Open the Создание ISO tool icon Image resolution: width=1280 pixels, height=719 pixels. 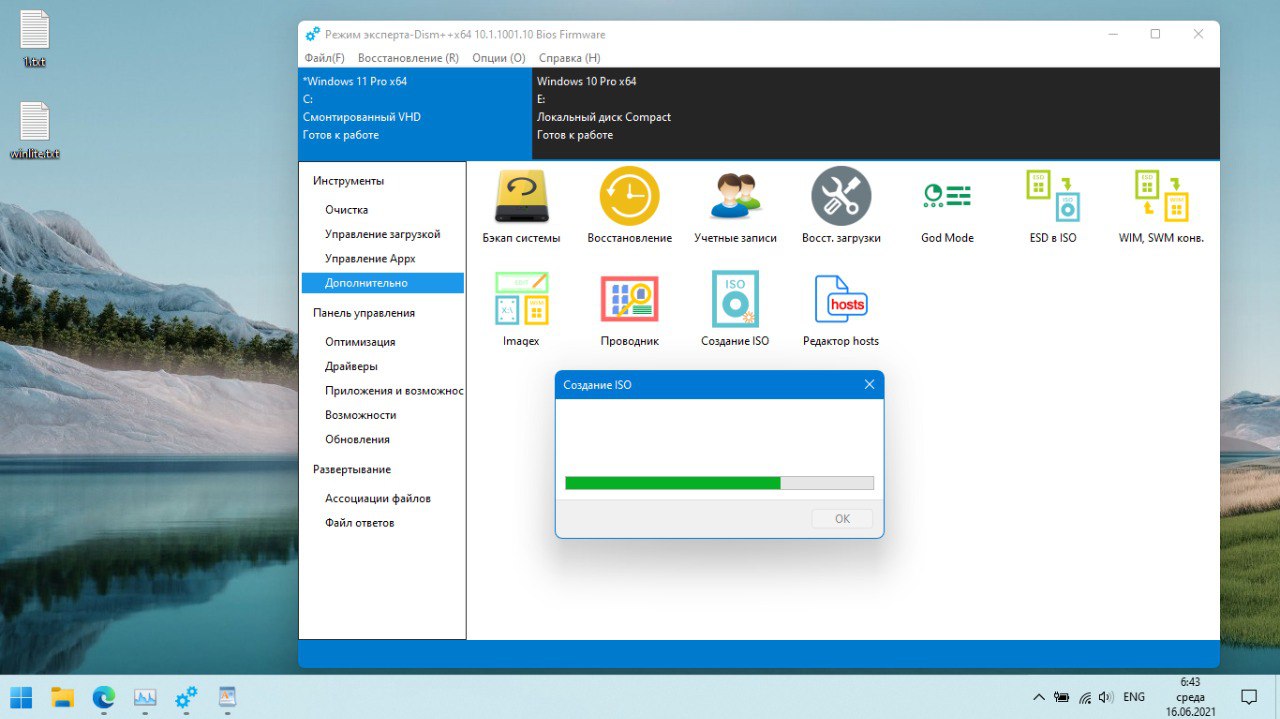coord(735,299)
